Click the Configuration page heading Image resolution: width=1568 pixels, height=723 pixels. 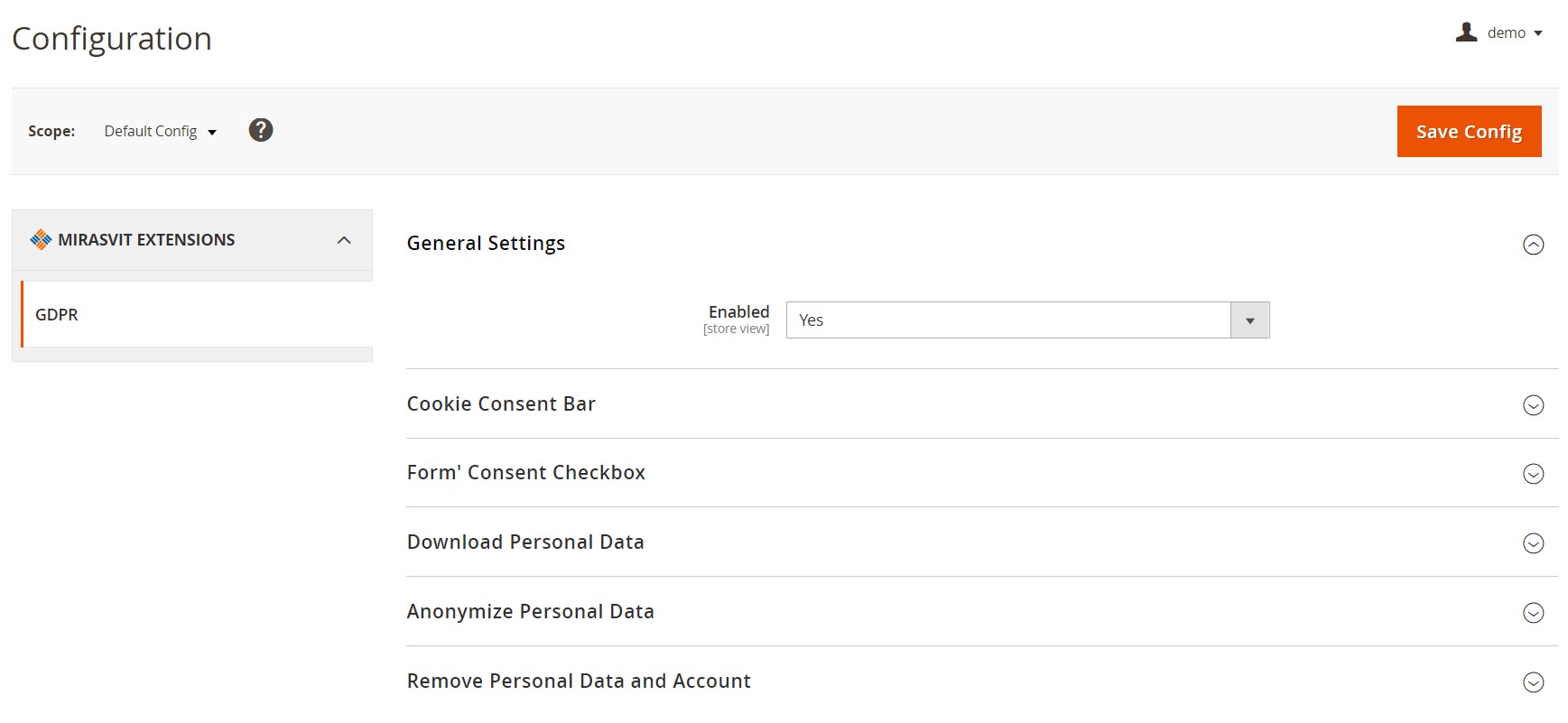(x=112, y=39)
